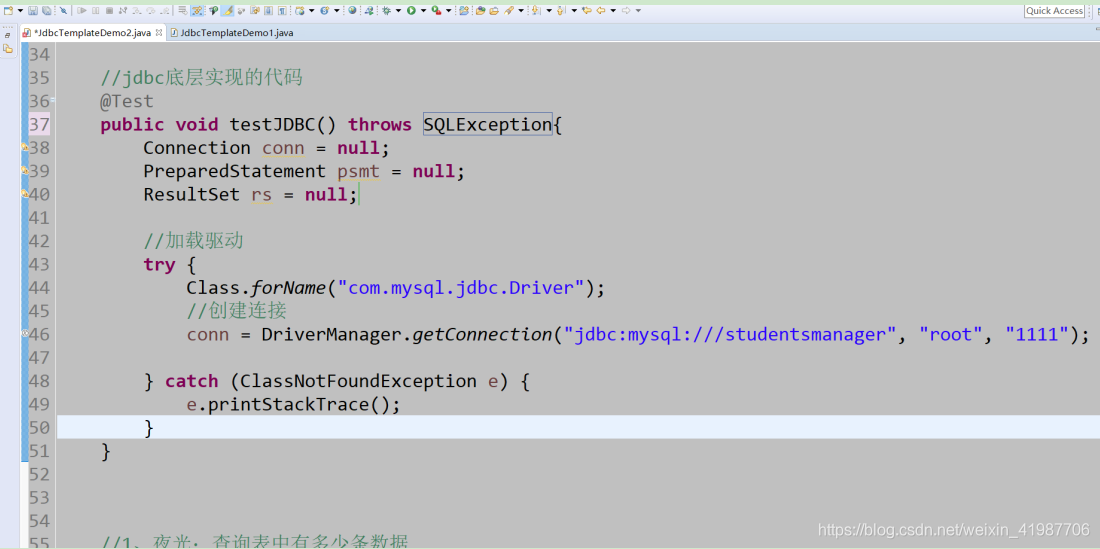Open the Search dropdown arrow
This screenshot has width=1100, height=549.
coord(521,11)
